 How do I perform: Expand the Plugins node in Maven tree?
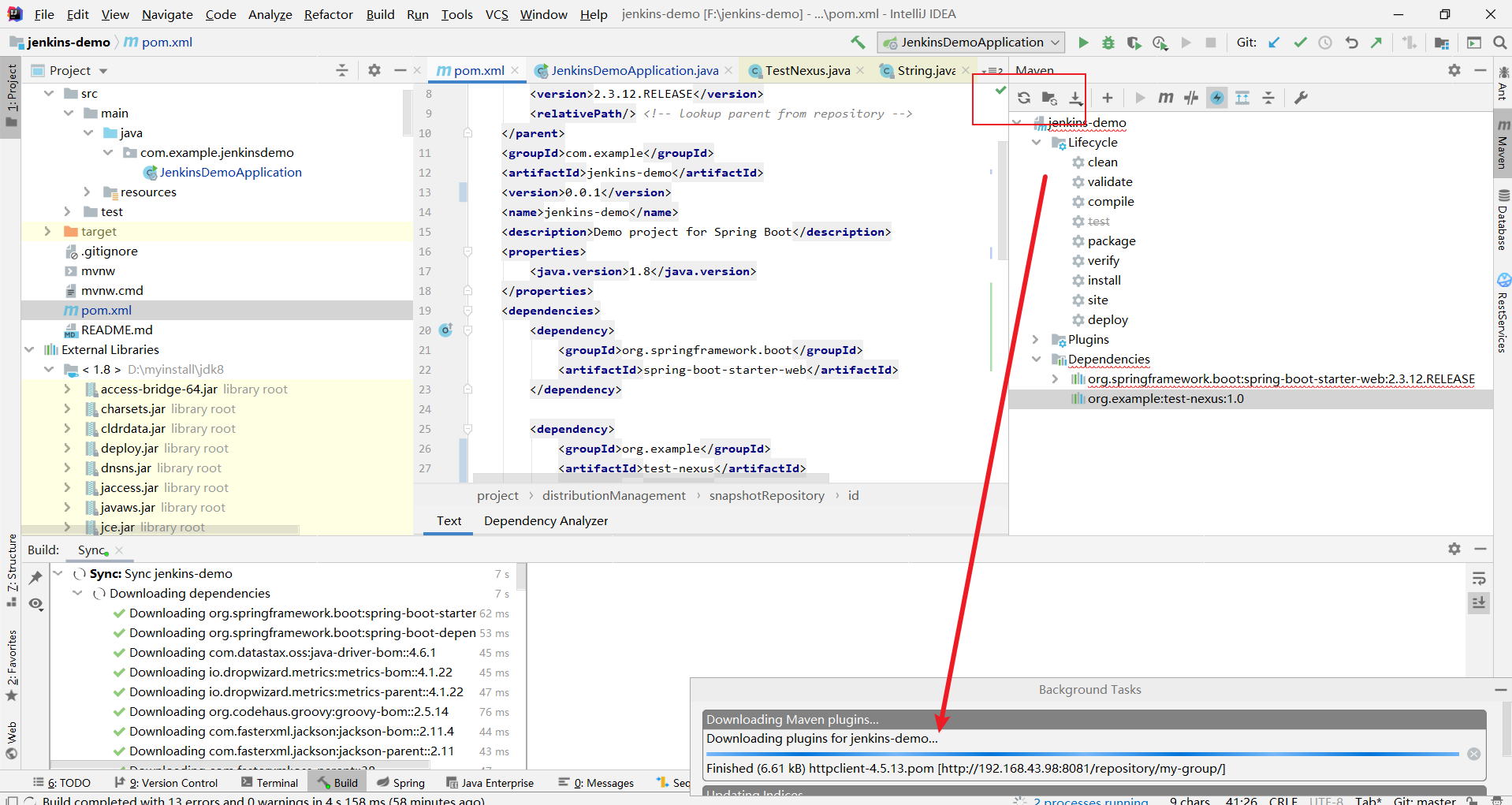coord(1036,340)
